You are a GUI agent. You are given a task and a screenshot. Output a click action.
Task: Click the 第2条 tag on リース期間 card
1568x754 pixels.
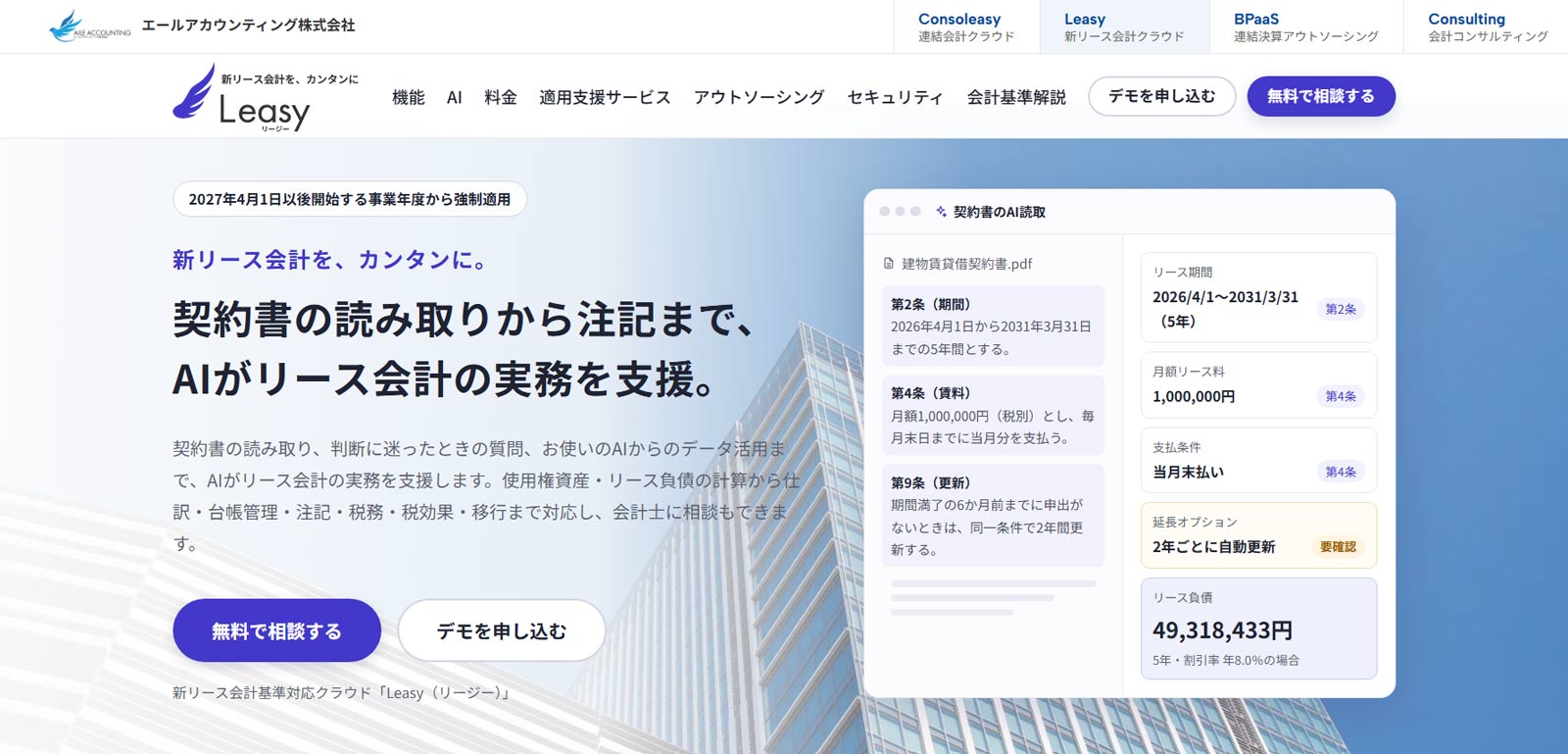1341,309
